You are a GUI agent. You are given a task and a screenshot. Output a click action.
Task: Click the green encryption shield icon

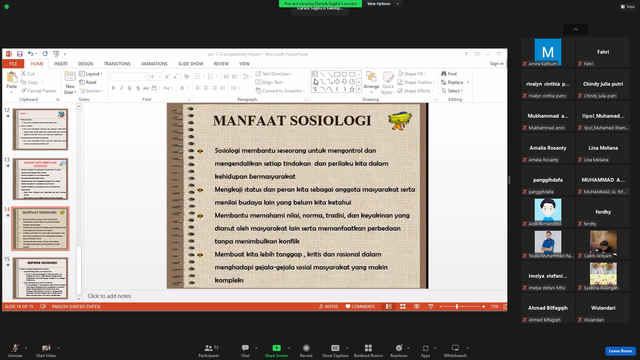(x=7, y=7)
